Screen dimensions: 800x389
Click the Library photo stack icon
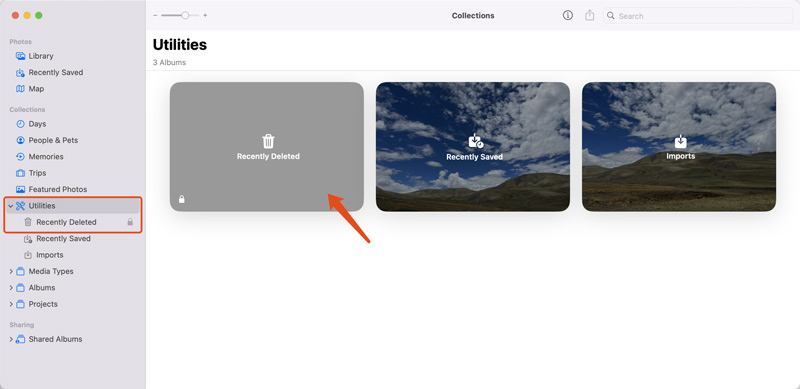pos(20,56)
